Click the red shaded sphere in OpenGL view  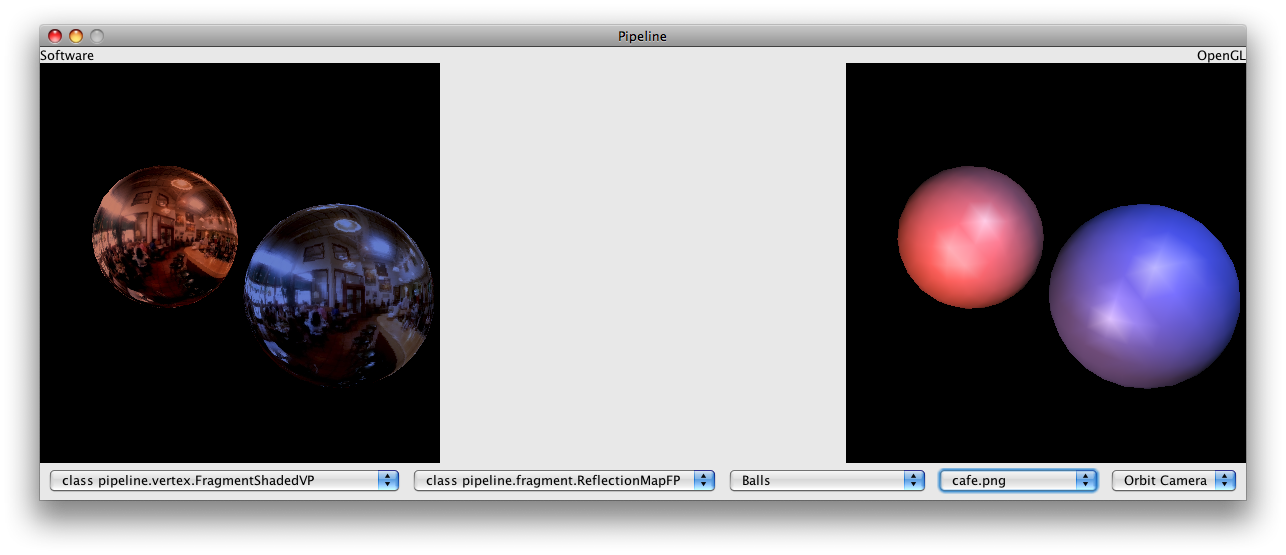click(x=969, y=237)
